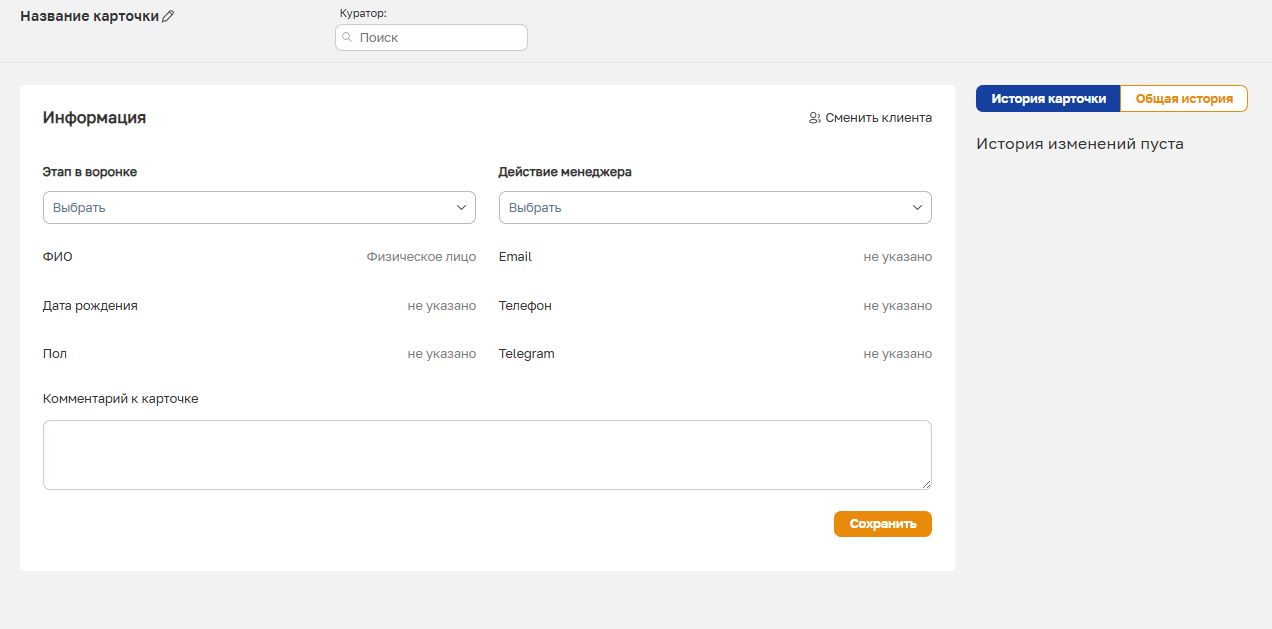Viewport: 1272px width, 629px height.
Task: Click the Физическое лицо value next to ФИО
Action: pyautogui.click(x=421, y=257)
